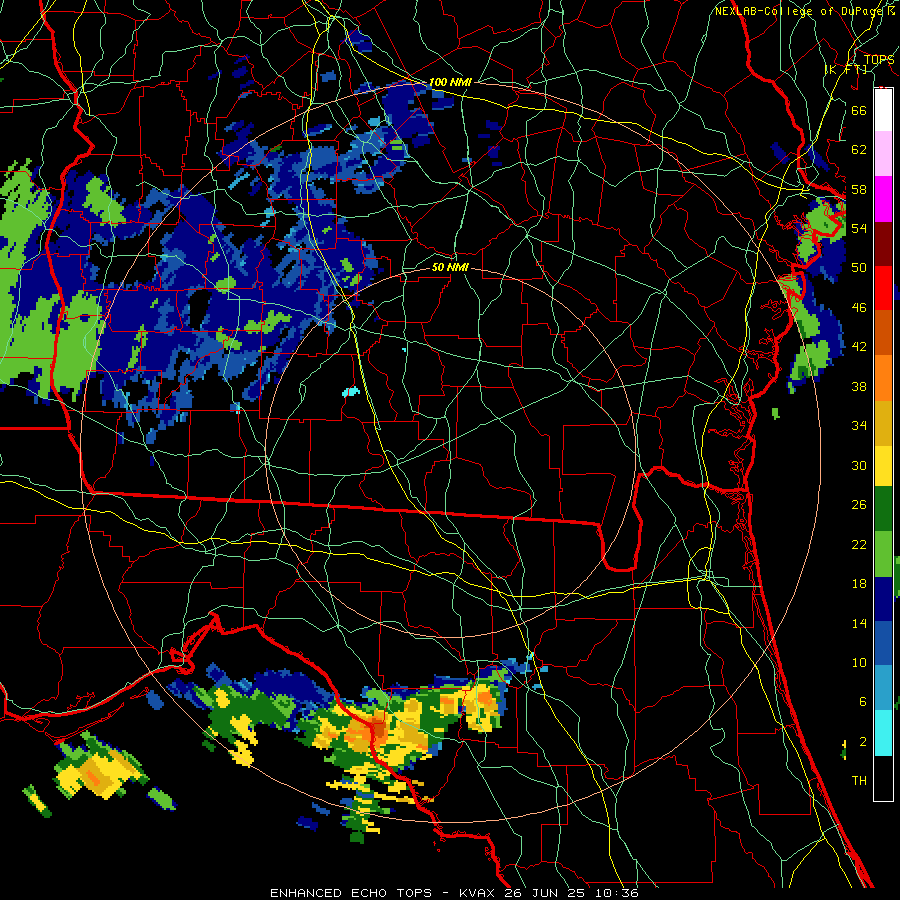The height and width of the screenshot is (900, 900).
Task: Click the "10:36" timestamp text
Action: point(617,893)
